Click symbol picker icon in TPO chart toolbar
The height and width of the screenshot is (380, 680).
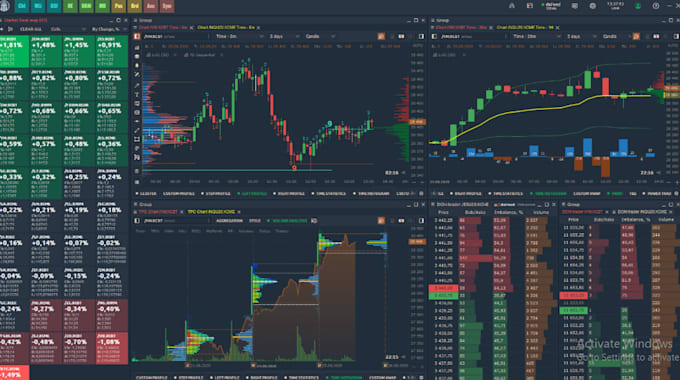(137, 221)
